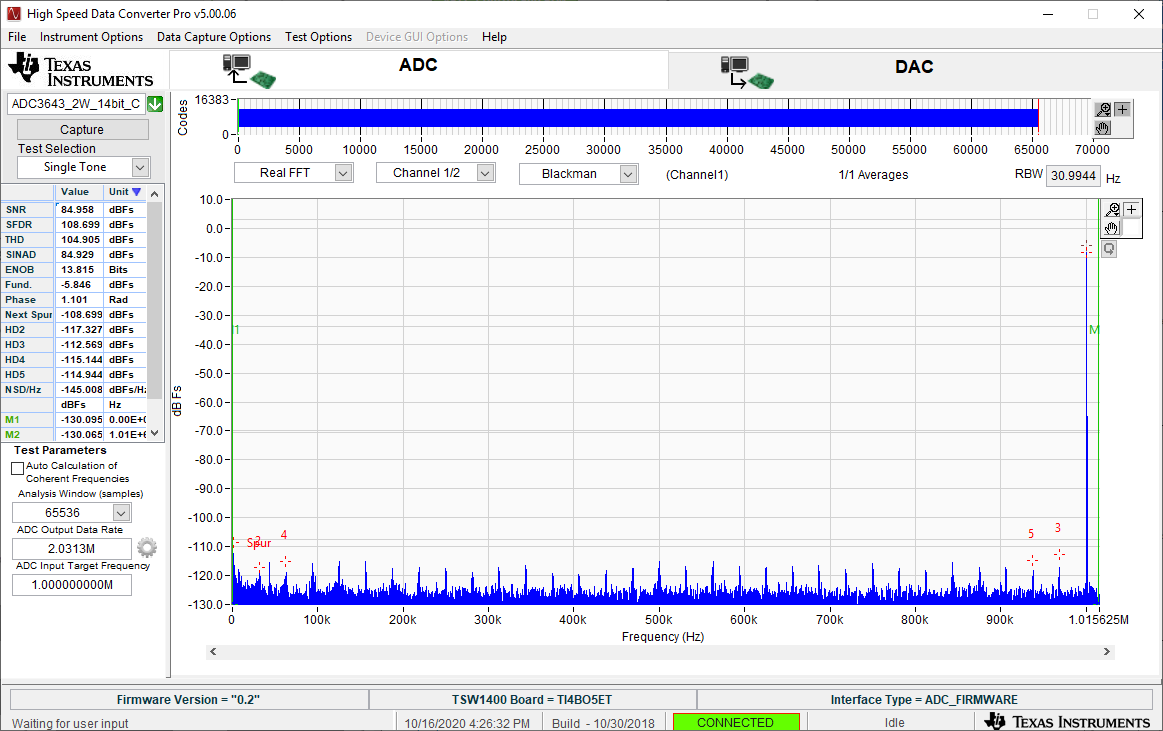Select the pan hand tool on the FFT plot
The image size is (1163, 731).
point(1110,229)
